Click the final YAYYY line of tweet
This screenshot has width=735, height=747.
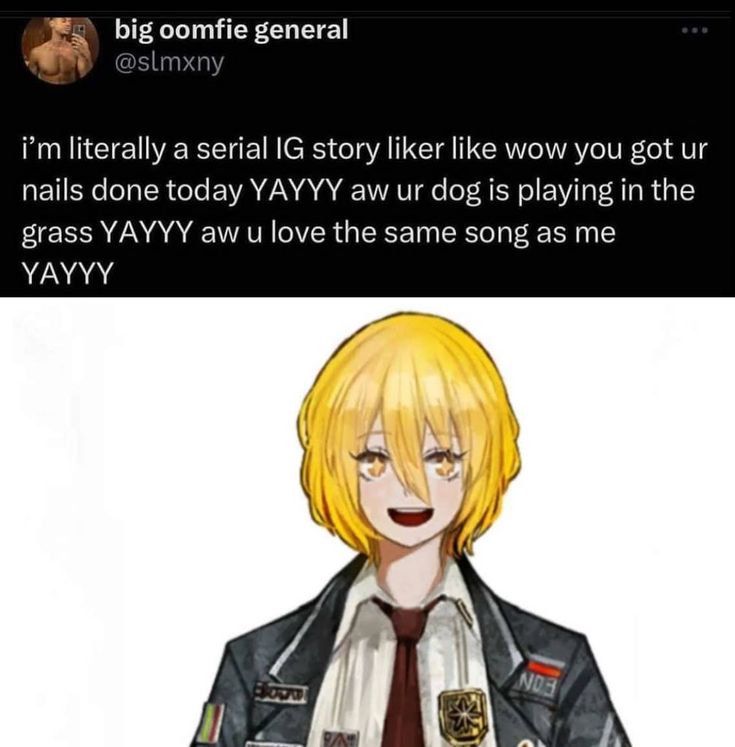pos(68,273)
